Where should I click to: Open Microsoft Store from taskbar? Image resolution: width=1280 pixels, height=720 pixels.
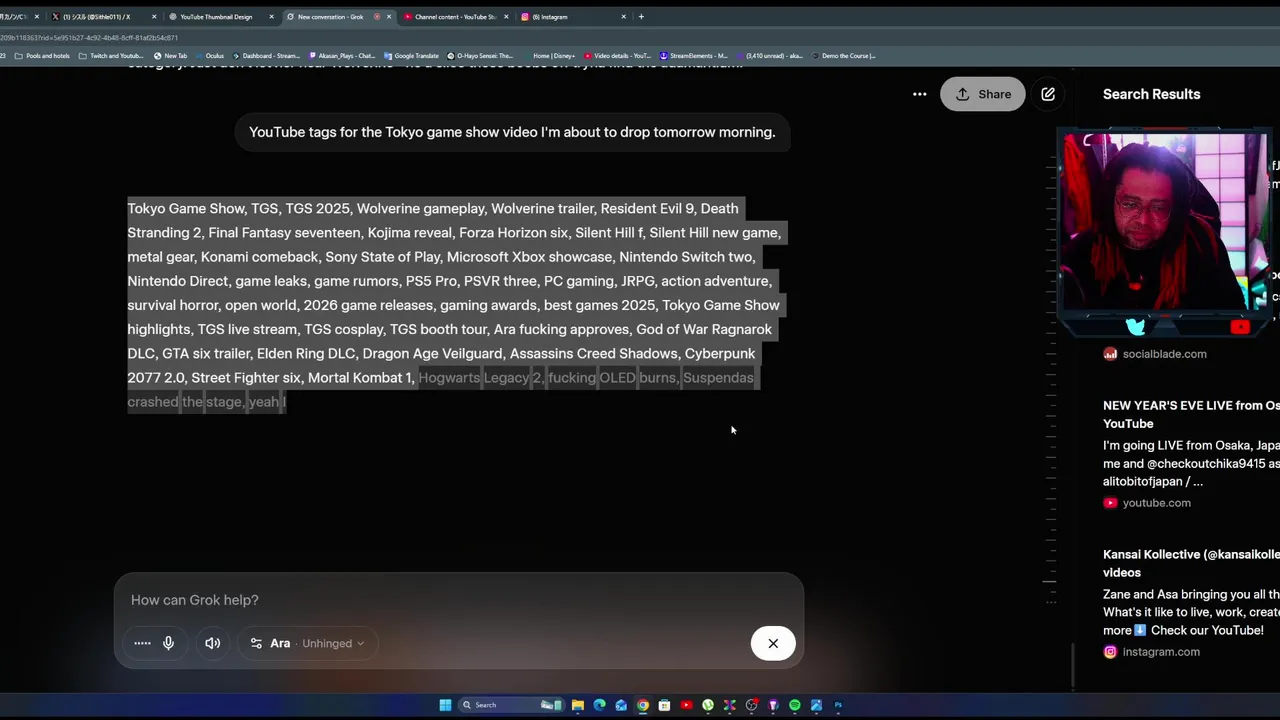pyautogui.click(x=664, y=705)
